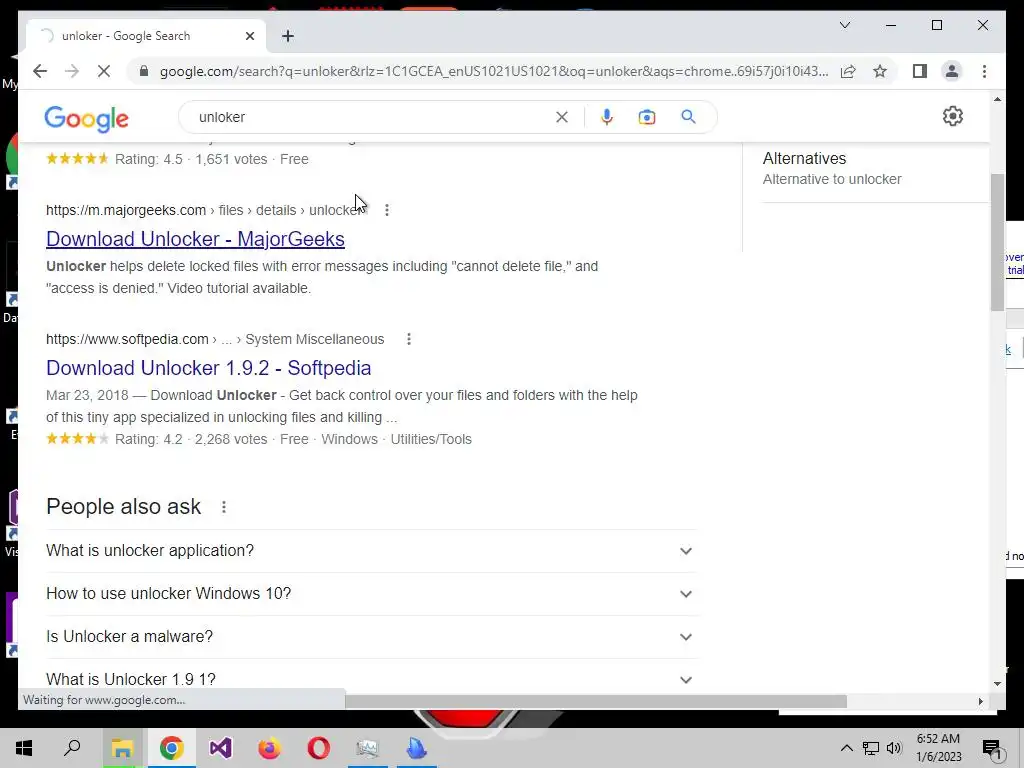Open a new Chrome tab

pos(288,36)
